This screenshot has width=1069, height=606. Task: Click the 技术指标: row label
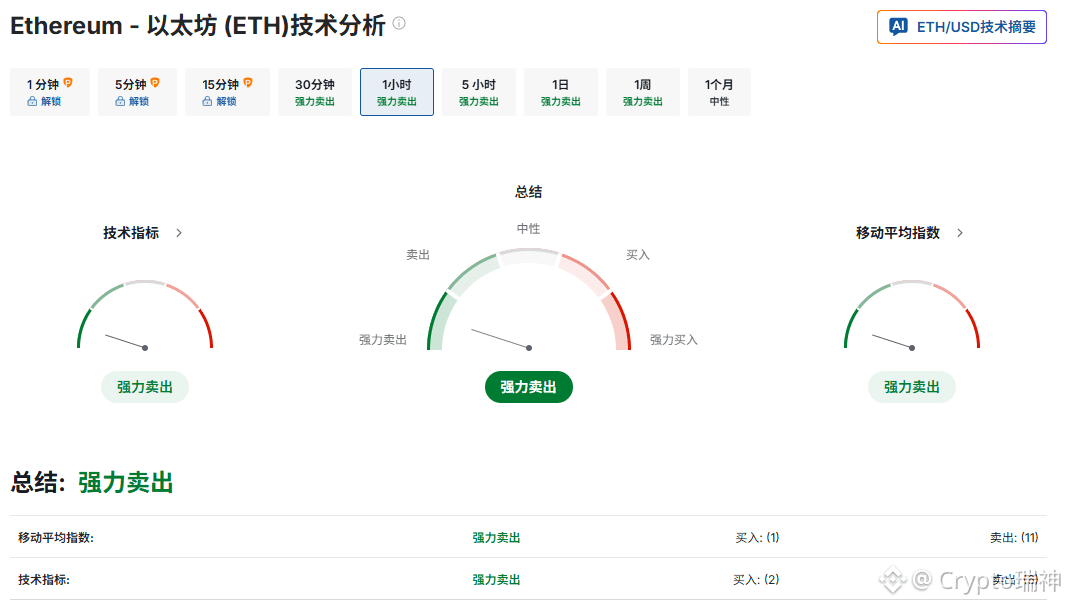point(44,580)
